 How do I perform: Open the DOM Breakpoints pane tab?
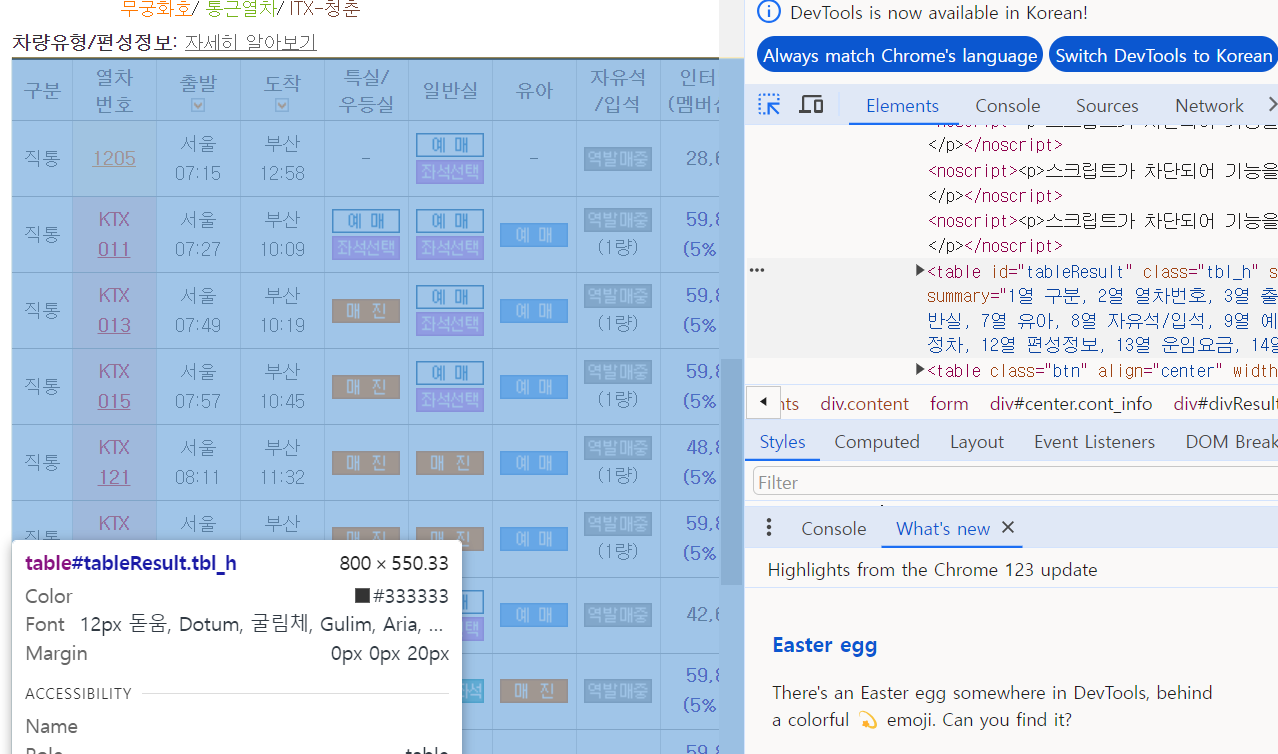pyautogui.click(x=1231, y=441)
